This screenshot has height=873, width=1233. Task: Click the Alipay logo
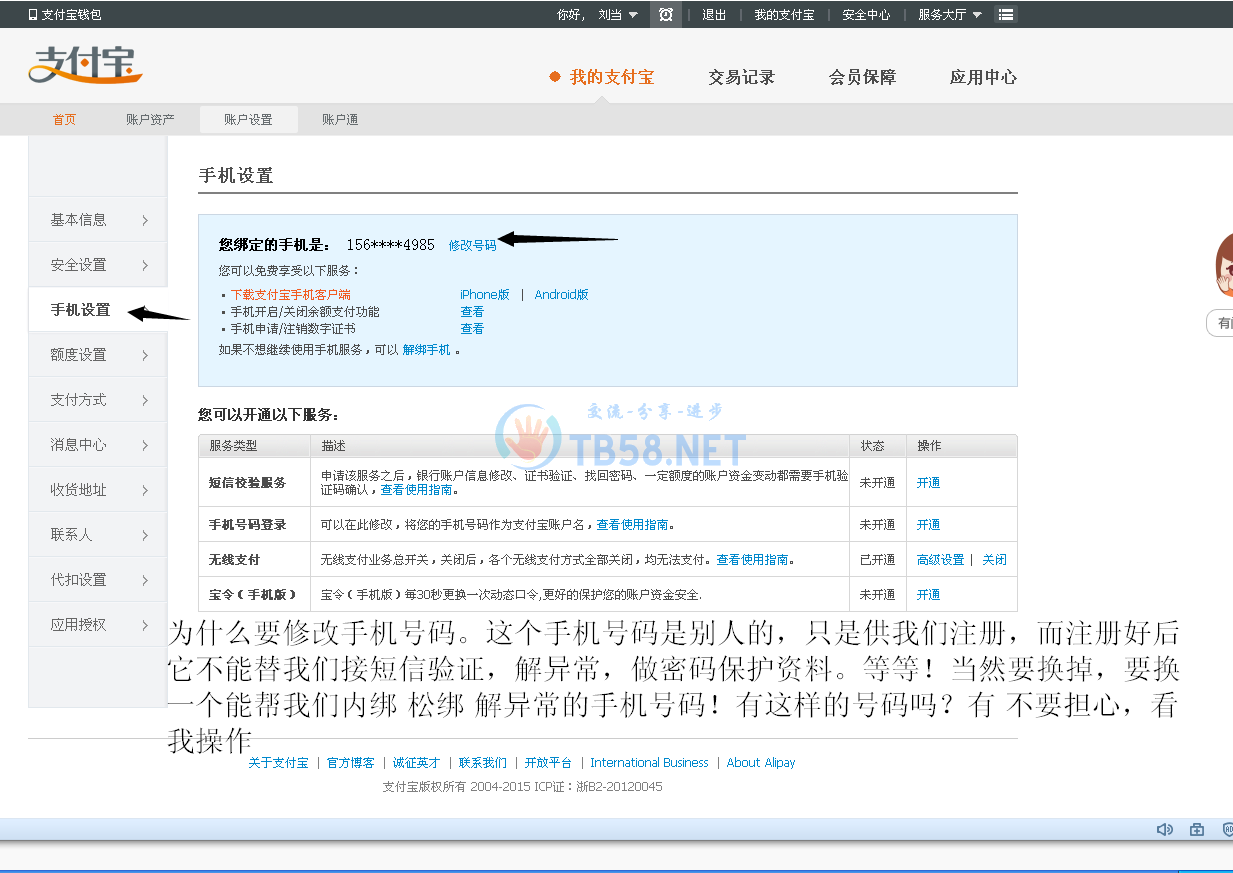85,65
